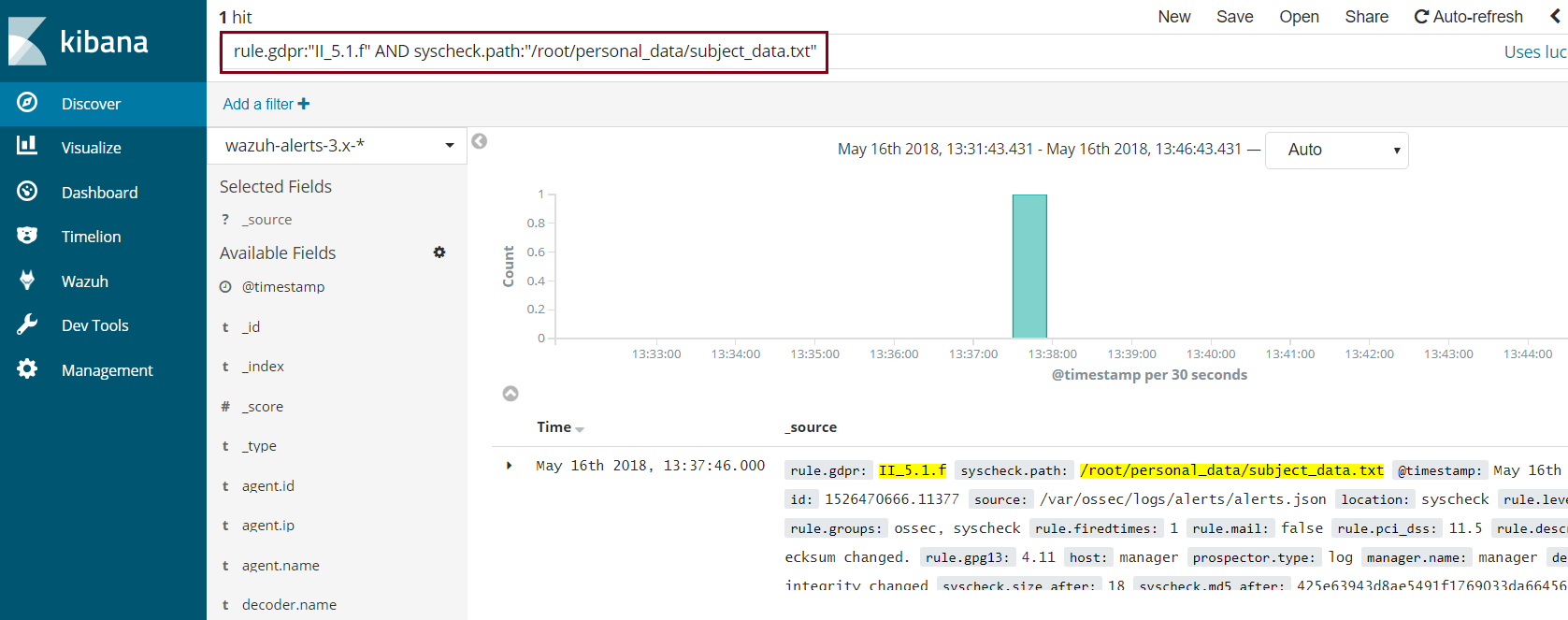Click the Time column sort arrow
Image resolution: width=1568 pixels, height=620 pixels.
[x=580, y=429]
